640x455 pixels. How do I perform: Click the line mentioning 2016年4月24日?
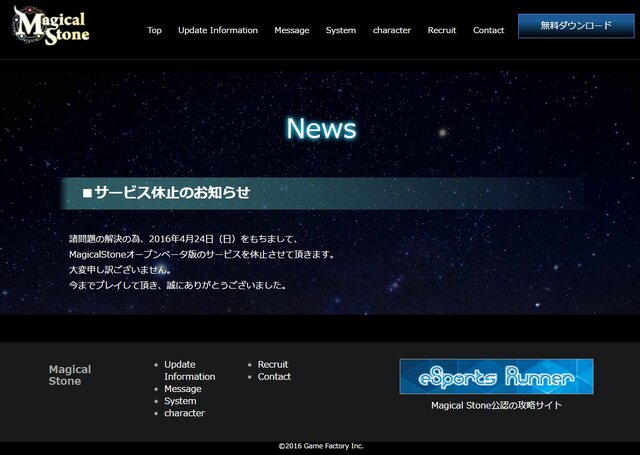point(183,239)
